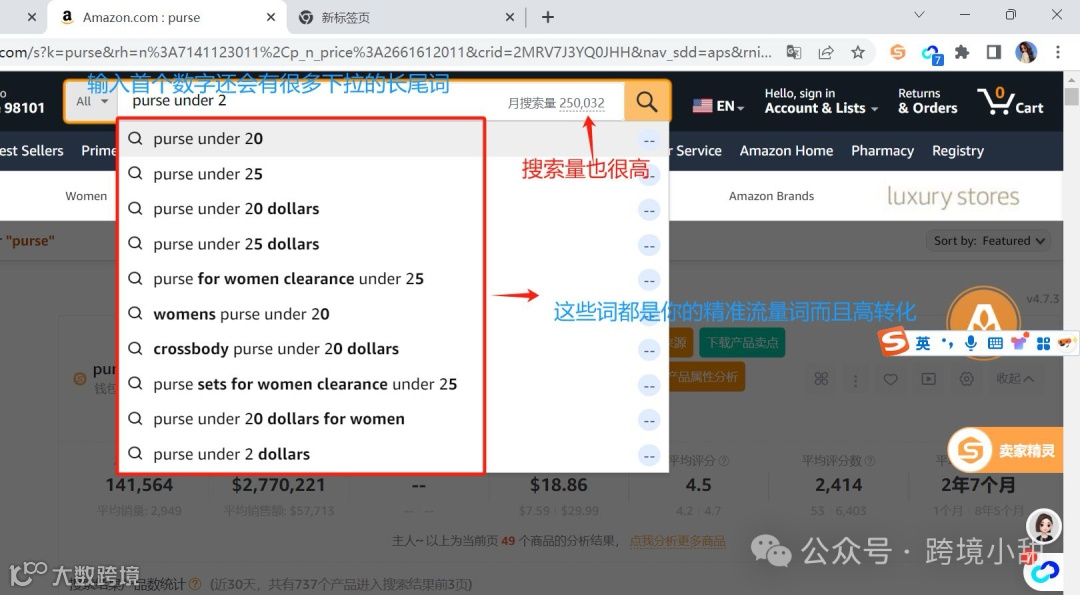Click the blue link icon at bottom right

(1045, 572)
